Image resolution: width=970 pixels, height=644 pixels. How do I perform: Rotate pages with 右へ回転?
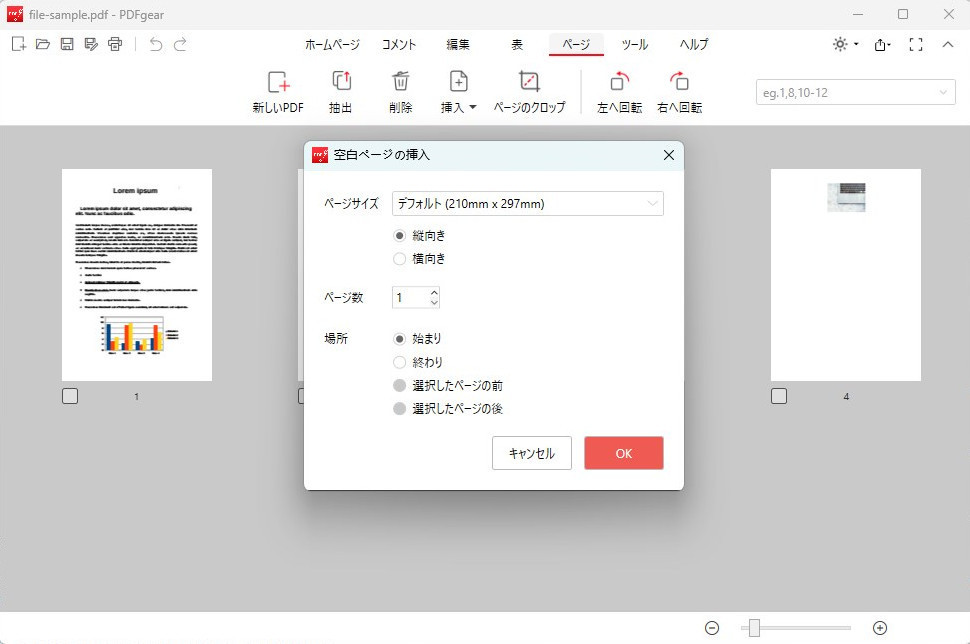click(679, 90)
